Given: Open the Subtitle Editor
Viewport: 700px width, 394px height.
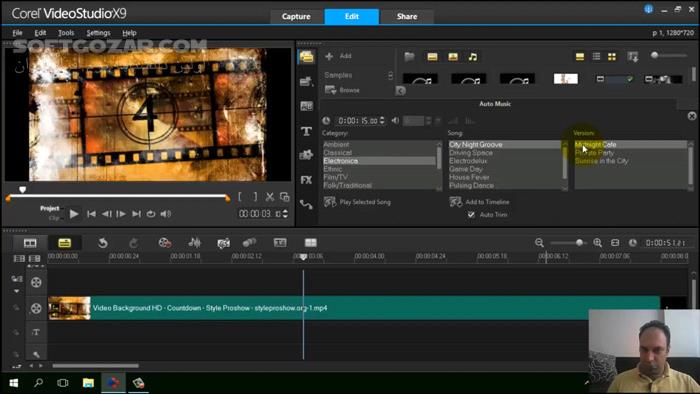Looking at the screenshot, I should coord(280,243).
